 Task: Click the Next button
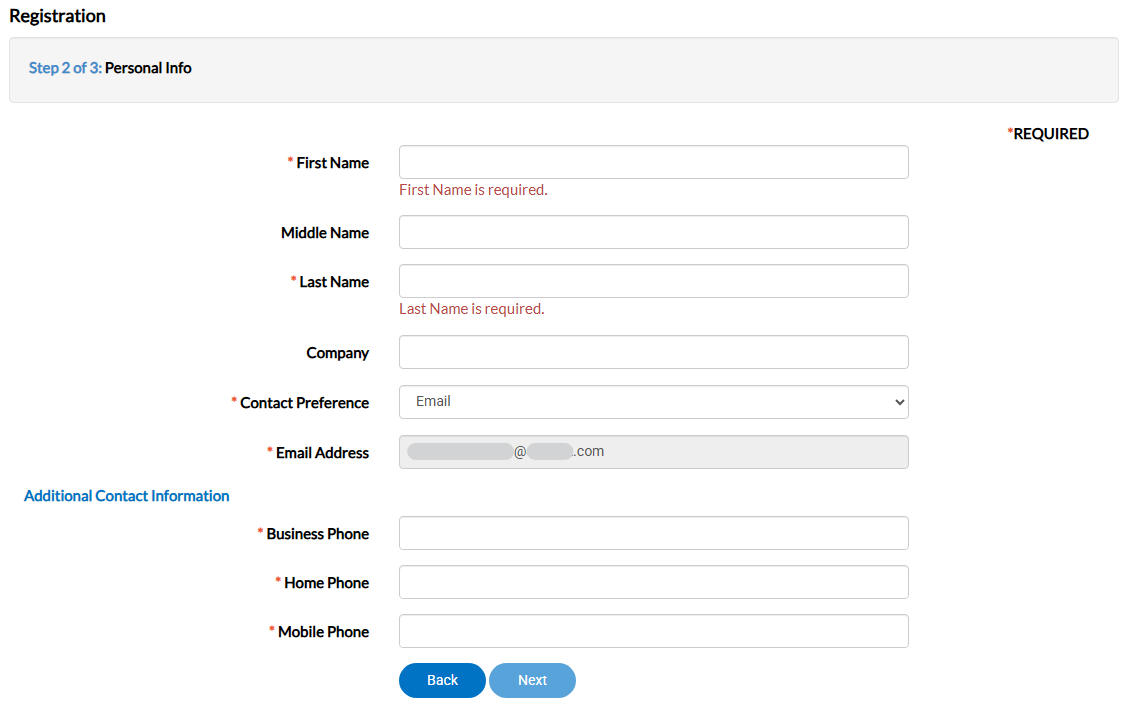tap(532, 680)
